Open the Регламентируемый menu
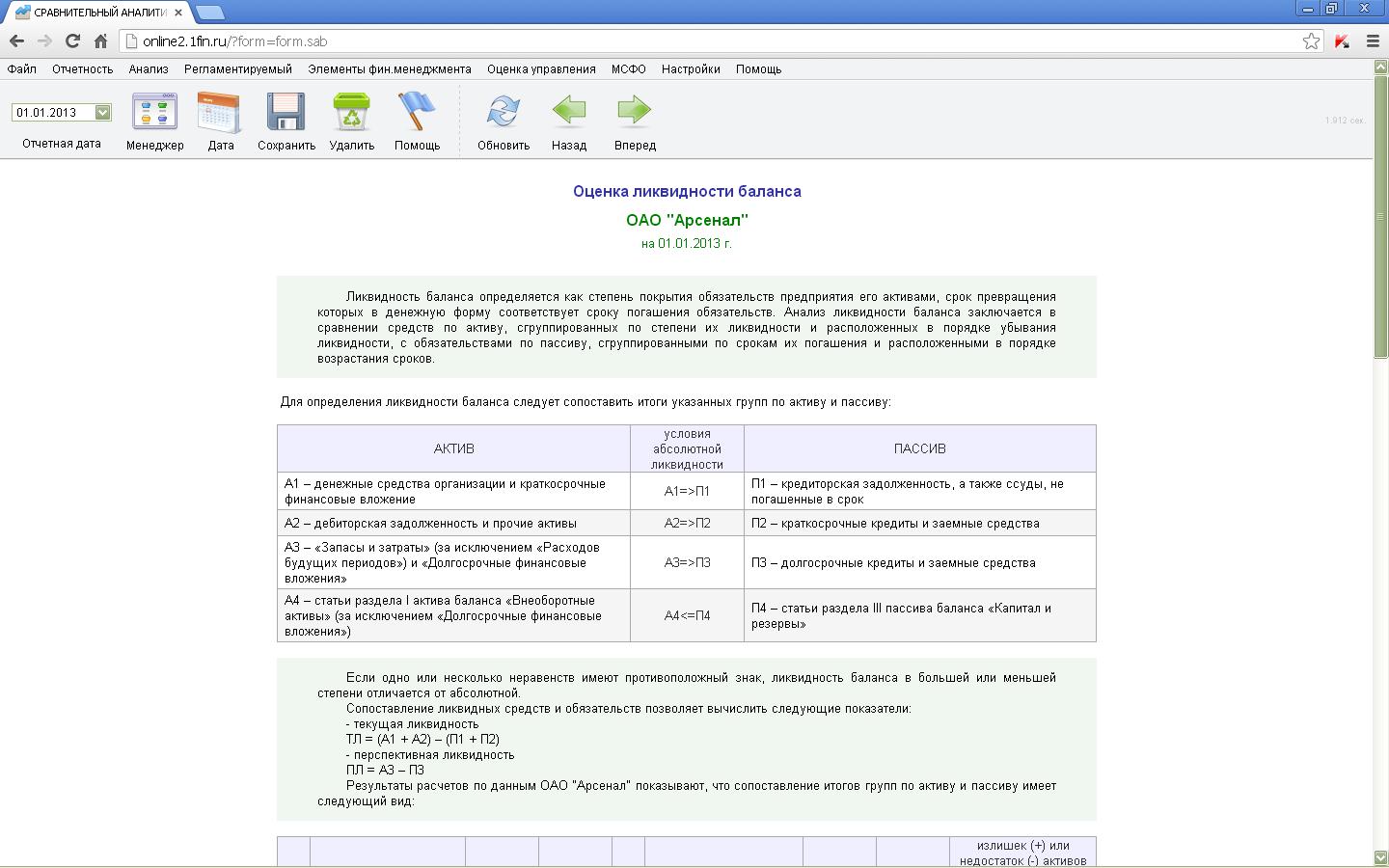The width and height of the screenshot is (1389, 868). (x=238, y=69)
